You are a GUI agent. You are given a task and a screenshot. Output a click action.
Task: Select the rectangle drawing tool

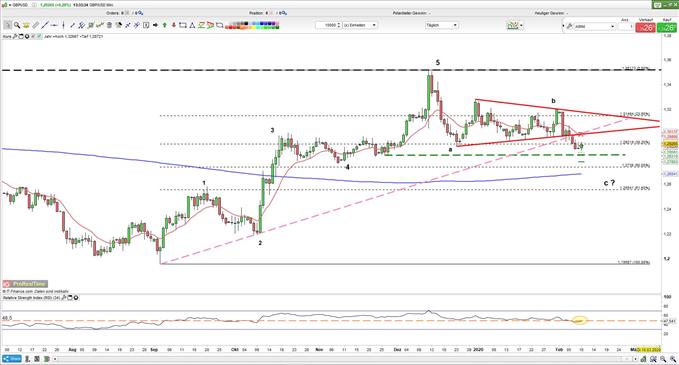tap(182, 25)
